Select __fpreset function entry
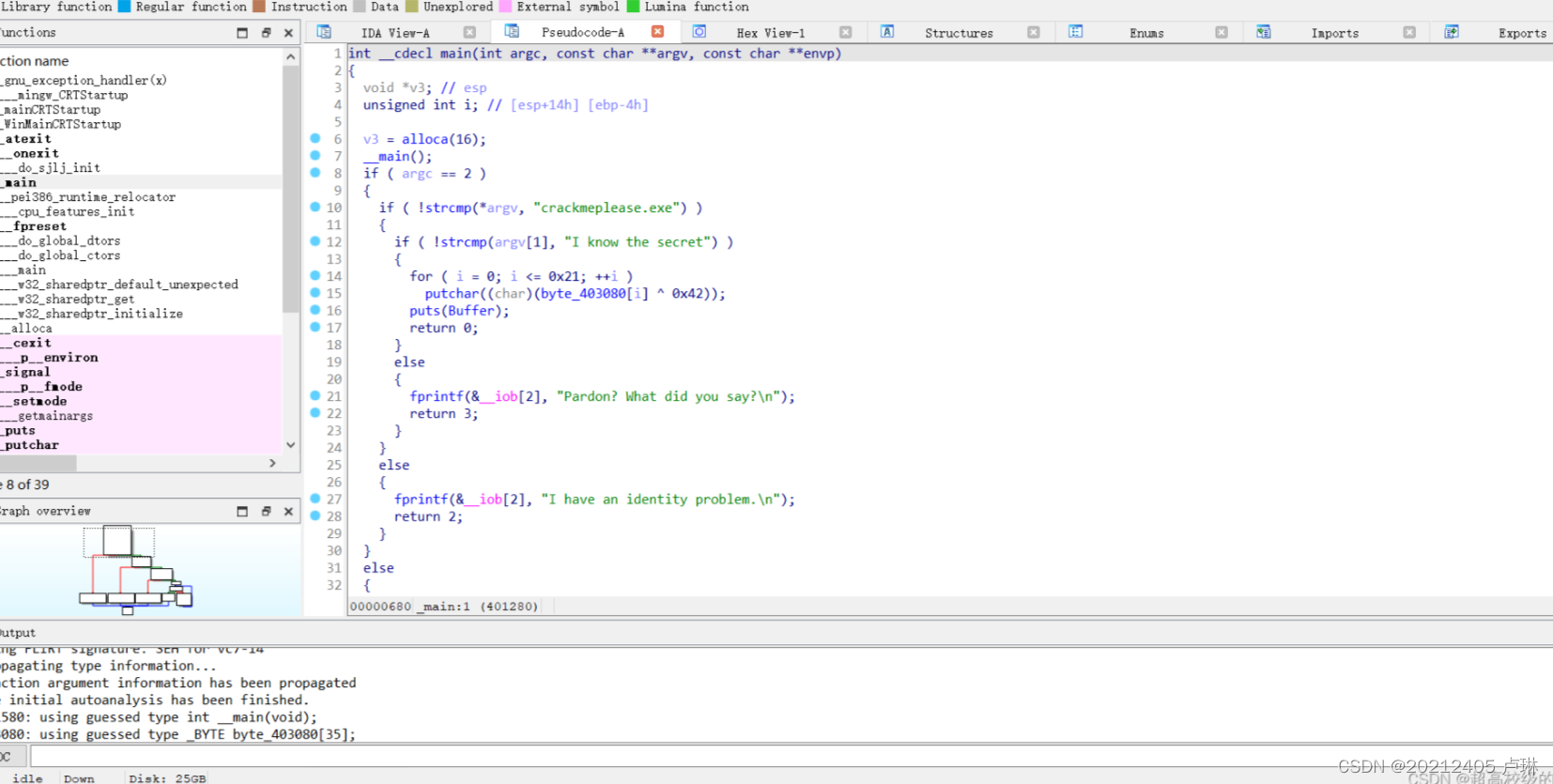Viewport: 1553px width, 784px height. (x=141, y=226)
